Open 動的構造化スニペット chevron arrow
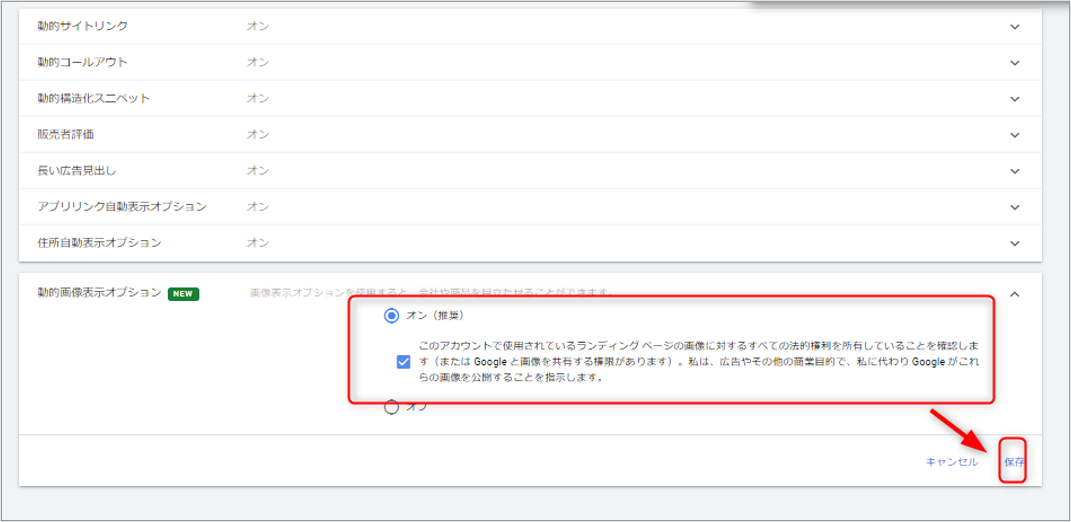This screenshot has height=522, width=1071. (1014, 98)
